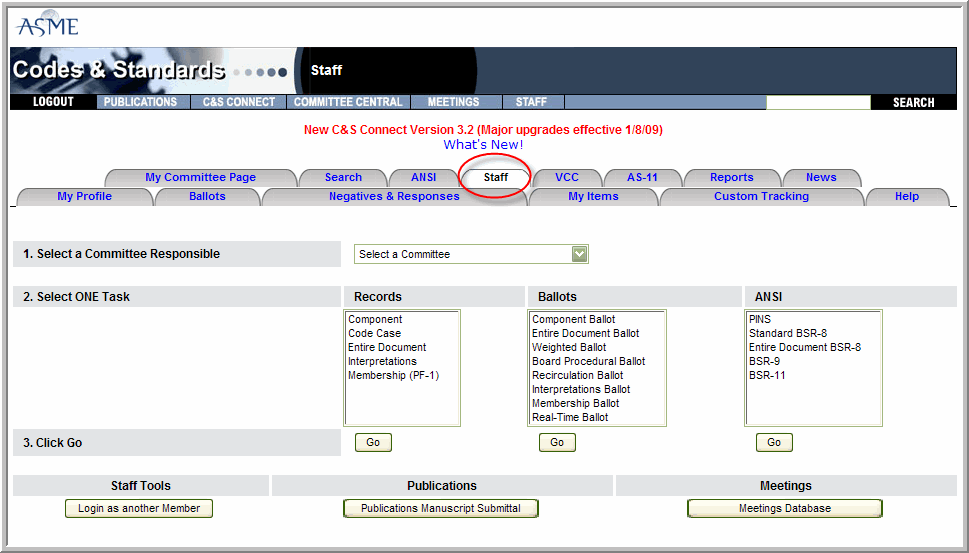The width and height of the screenshot is (969, 553).
Task: Open the Negatives & Responses tab
Action: click(394, 196)
